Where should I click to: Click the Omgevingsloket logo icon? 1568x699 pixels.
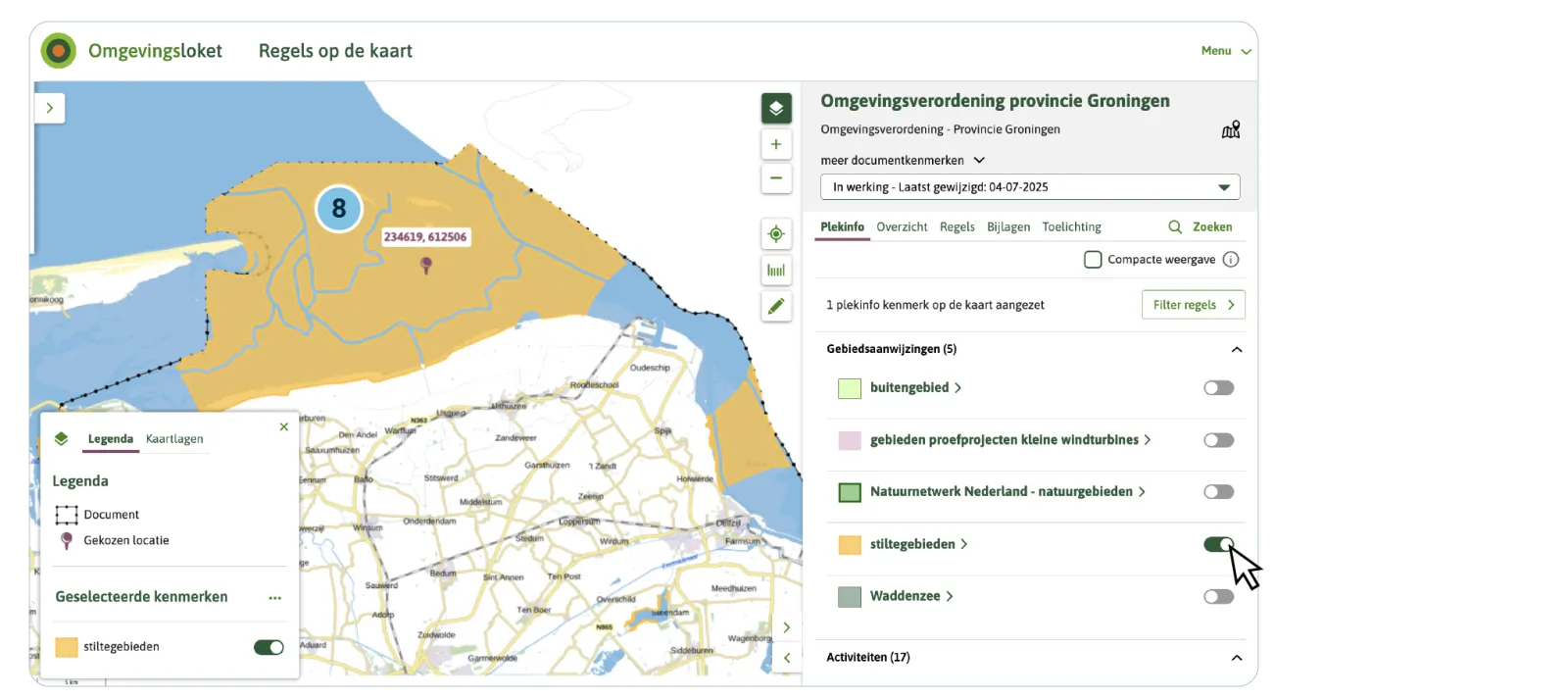click(59, 51)
